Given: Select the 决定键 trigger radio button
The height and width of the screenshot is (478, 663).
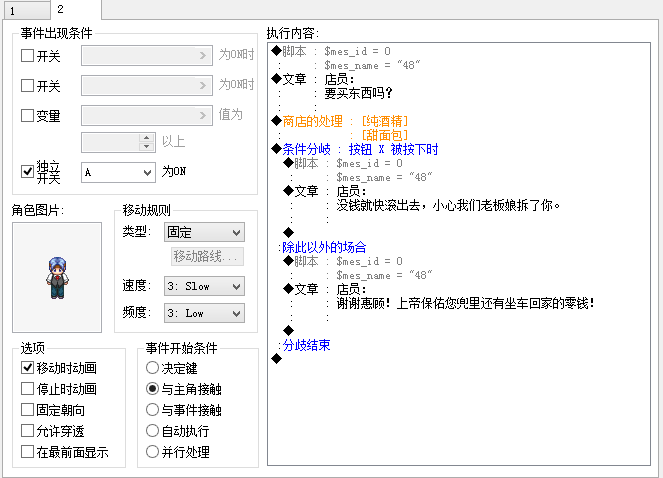Looking at the screenshot, I should pyautogui.click(x=152, y=368).
